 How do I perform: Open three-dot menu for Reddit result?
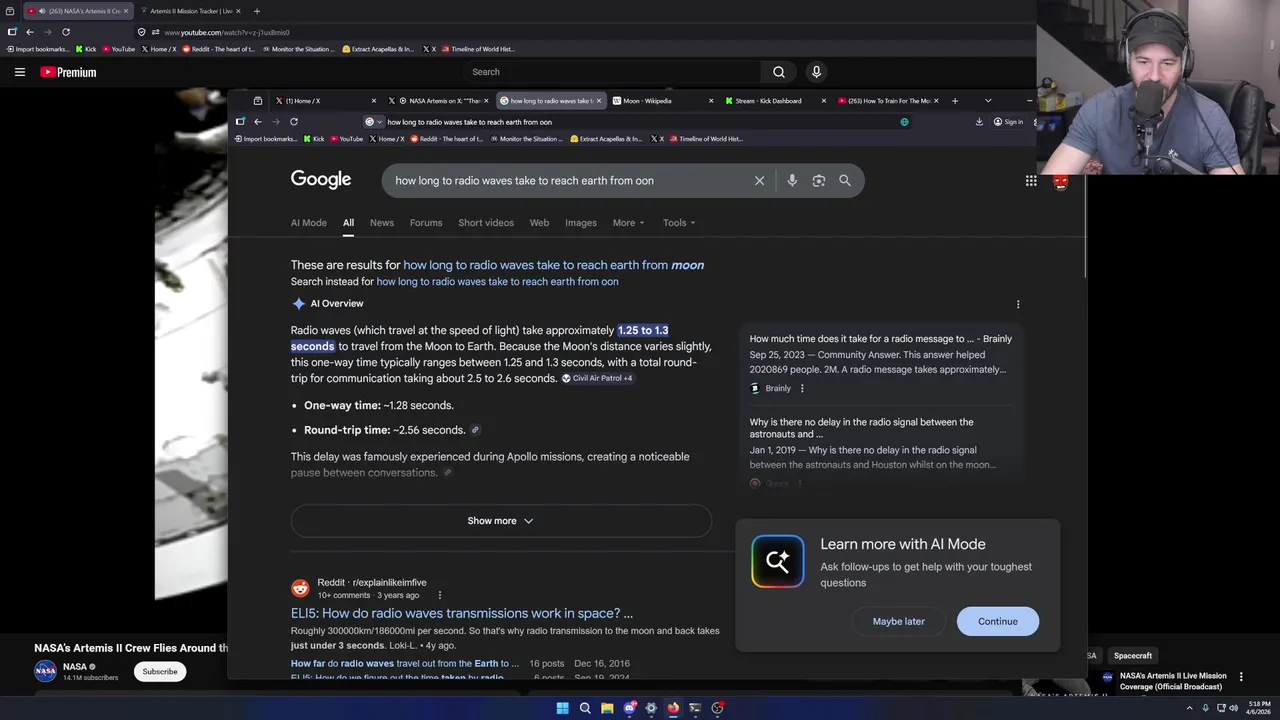click(439, 595)
